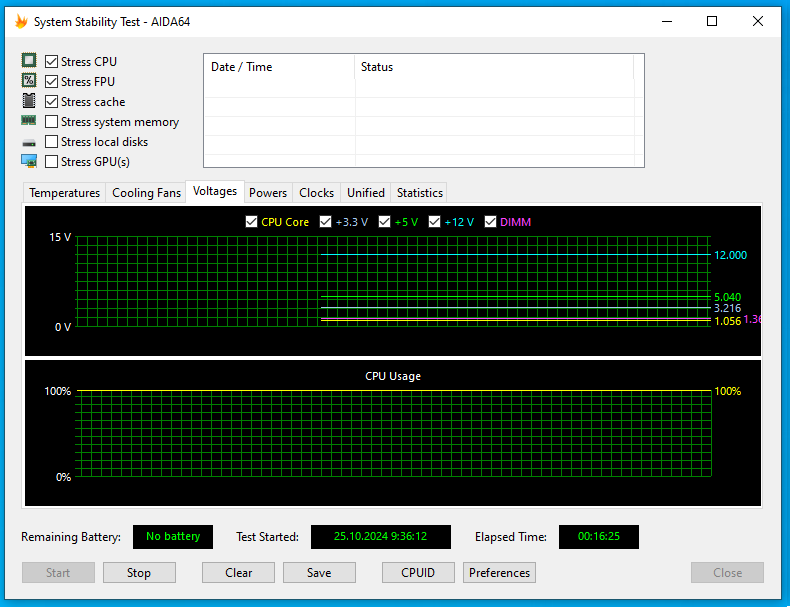Maximize the System Stability Test window
The image size is (790, 607).
point(712,21)
